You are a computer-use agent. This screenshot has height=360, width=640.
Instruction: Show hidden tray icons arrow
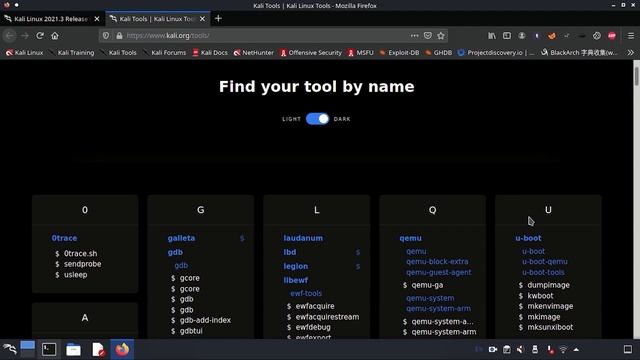(x=576, y=350)
